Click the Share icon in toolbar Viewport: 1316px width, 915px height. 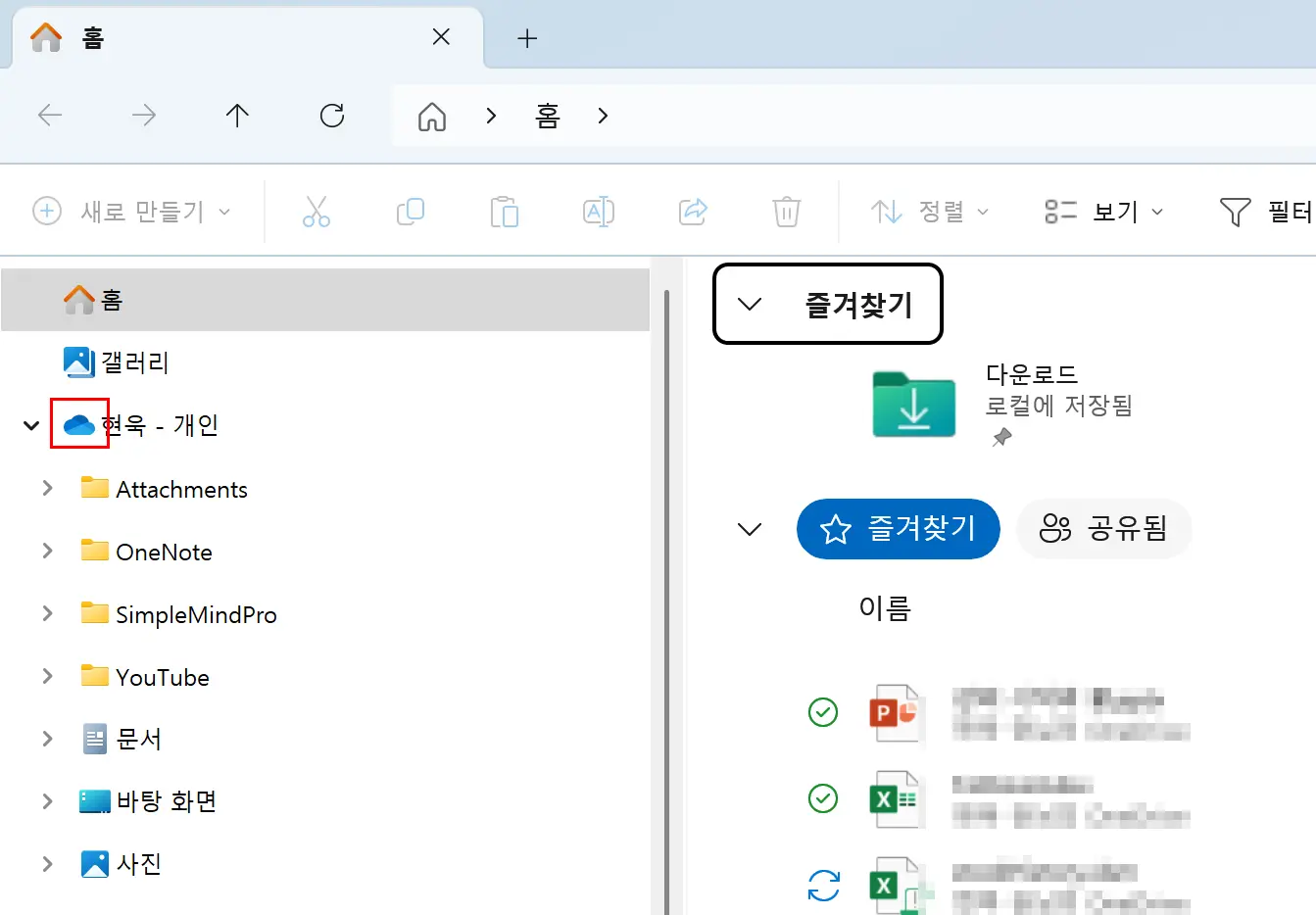(693, 211)
